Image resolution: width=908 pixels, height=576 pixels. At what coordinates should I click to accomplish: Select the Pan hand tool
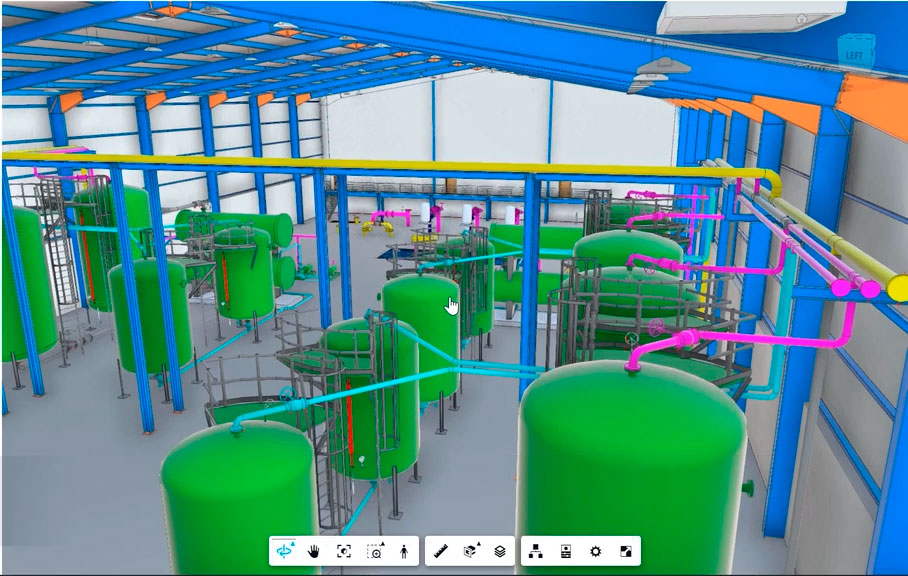pyautogui.click(x=314, y=551)
